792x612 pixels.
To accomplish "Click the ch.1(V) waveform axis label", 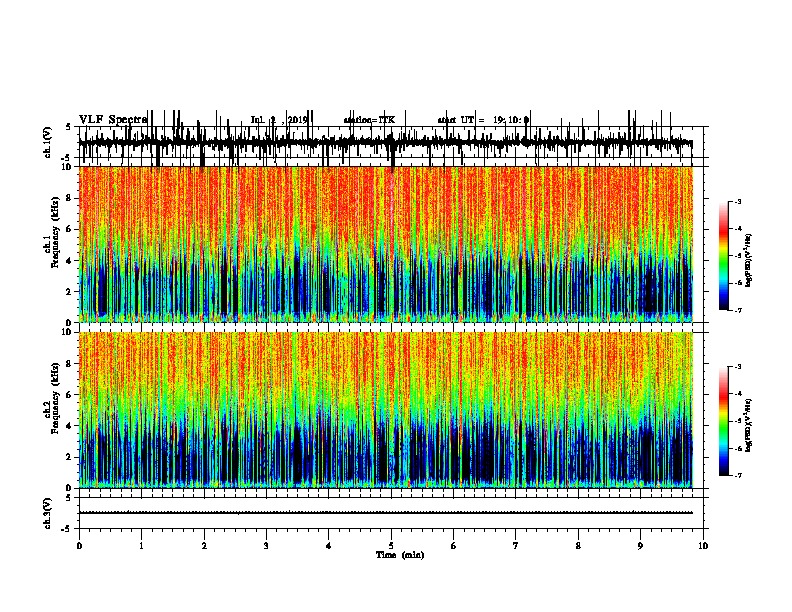I will pyautogui.click(x=48, y=142).
